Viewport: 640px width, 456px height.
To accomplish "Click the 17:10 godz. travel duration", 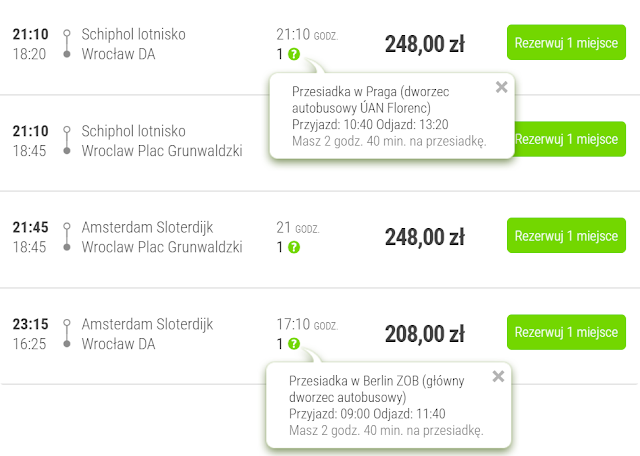I will (307, 324).
